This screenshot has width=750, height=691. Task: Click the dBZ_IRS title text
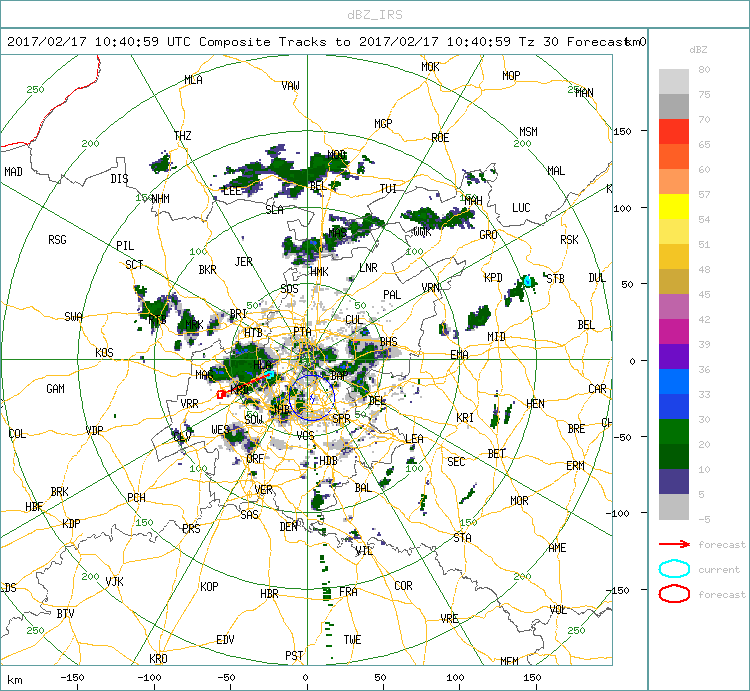coord(375,15)
